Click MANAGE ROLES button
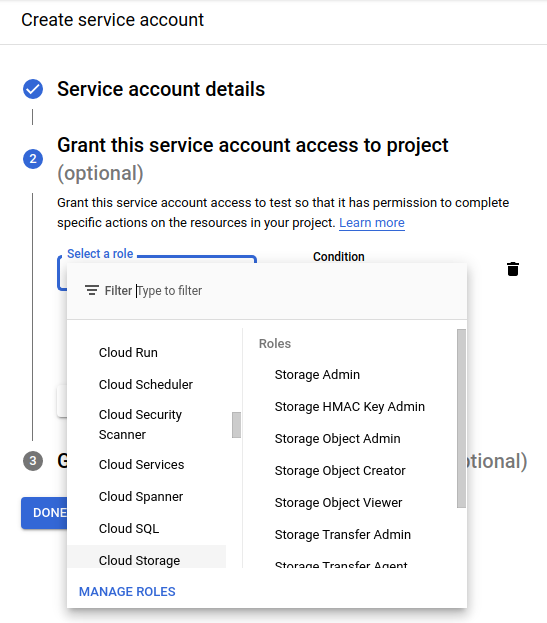 [127, 592]
